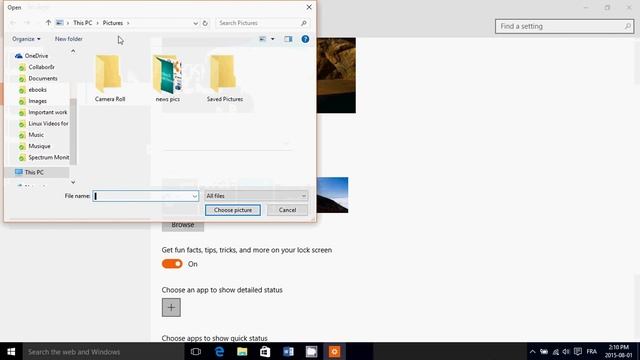The height and width of the screenshot is (360, 640).
Task: Click the Find a setting search icon
Action: coord(627,27)
